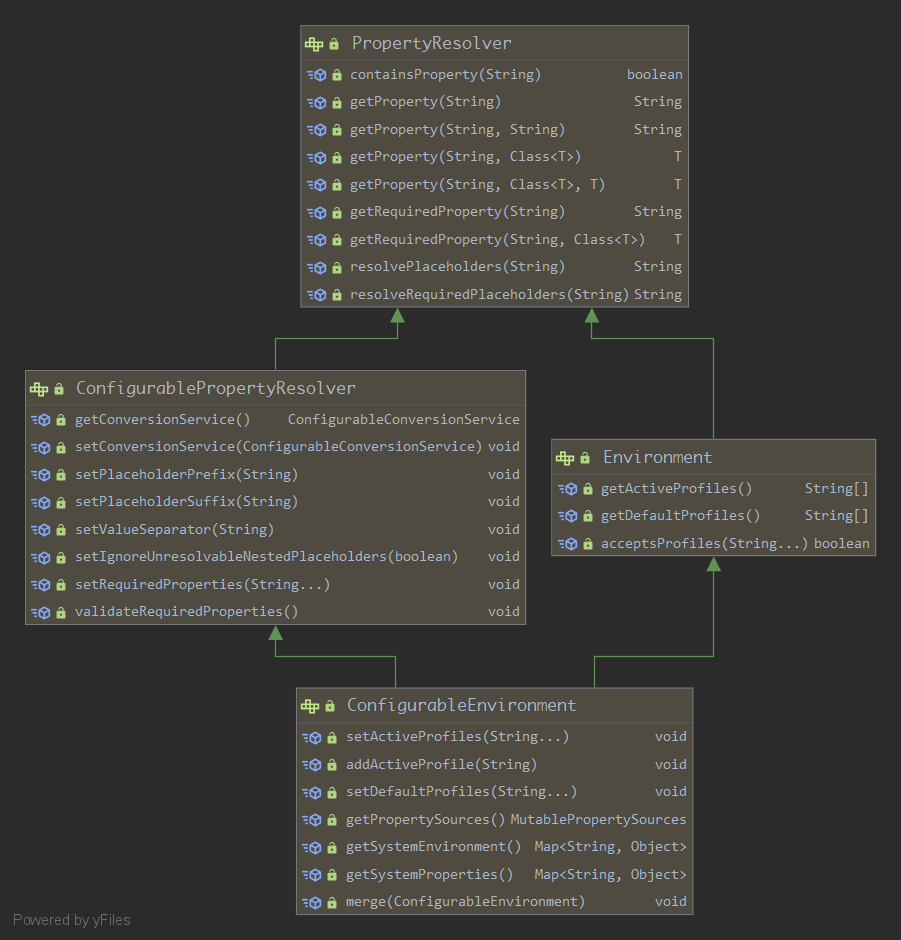Click the lock icon beside getProperty(String)

point(337,103)
